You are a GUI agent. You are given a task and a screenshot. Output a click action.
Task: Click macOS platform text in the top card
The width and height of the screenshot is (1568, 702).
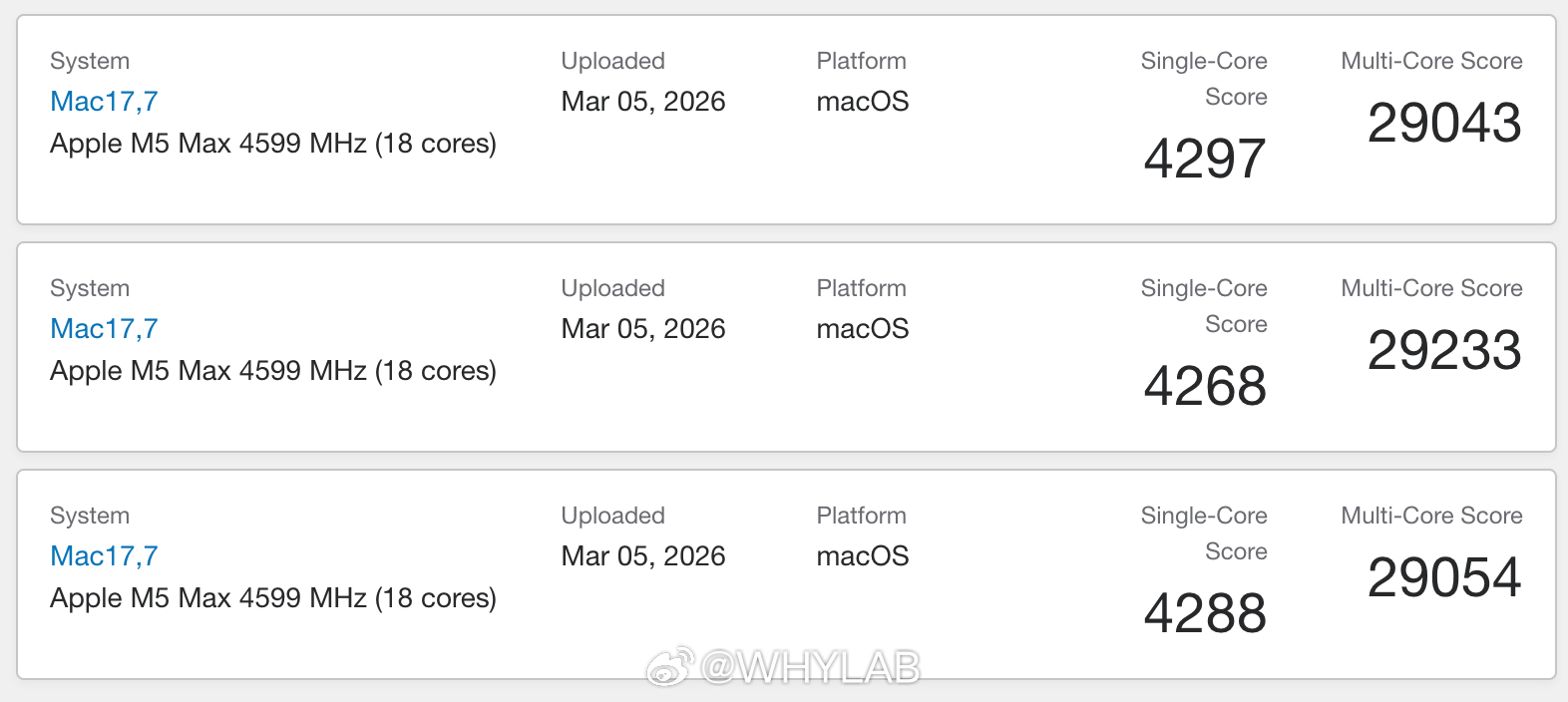pyautogui.click(x=863, y=102)
